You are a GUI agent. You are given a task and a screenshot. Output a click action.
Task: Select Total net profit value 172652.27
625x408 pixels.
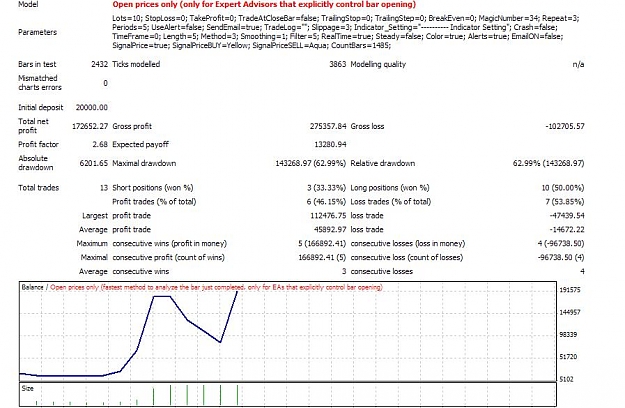tap(90, 126)
